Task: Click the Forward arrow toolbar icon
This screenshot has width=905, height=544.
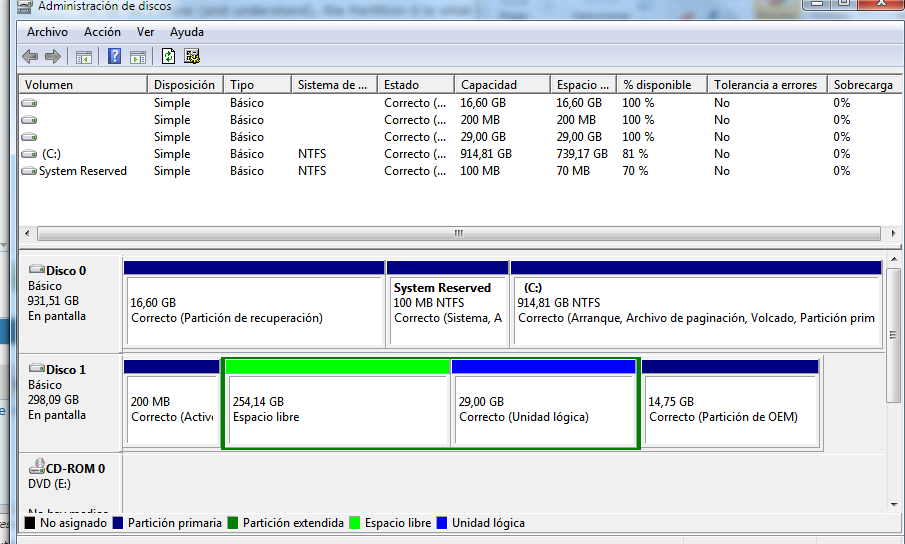Action: (x=53, y=57)
